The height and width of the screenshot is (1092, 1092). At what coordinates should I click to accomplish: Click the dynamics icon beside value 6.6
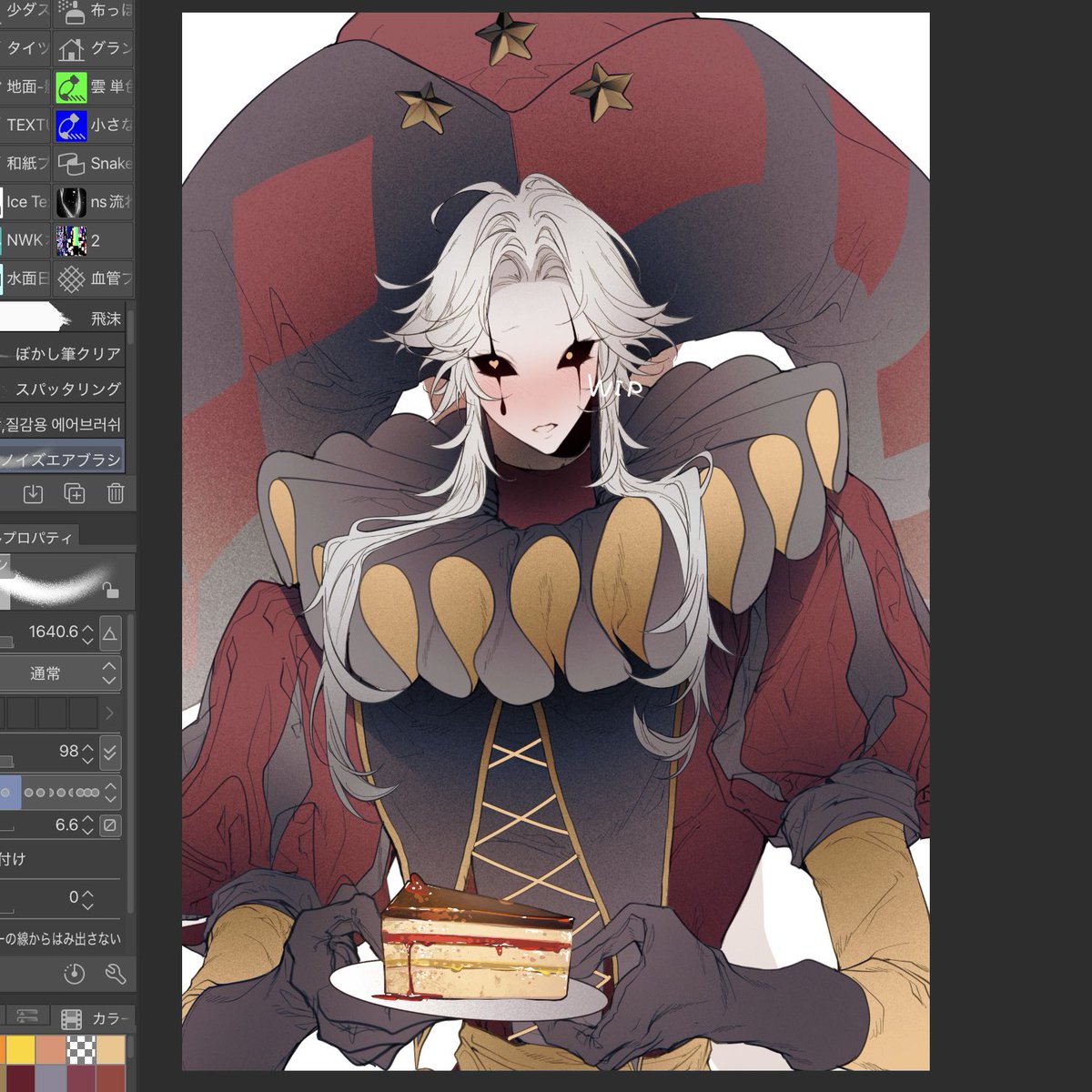point(110,825)
